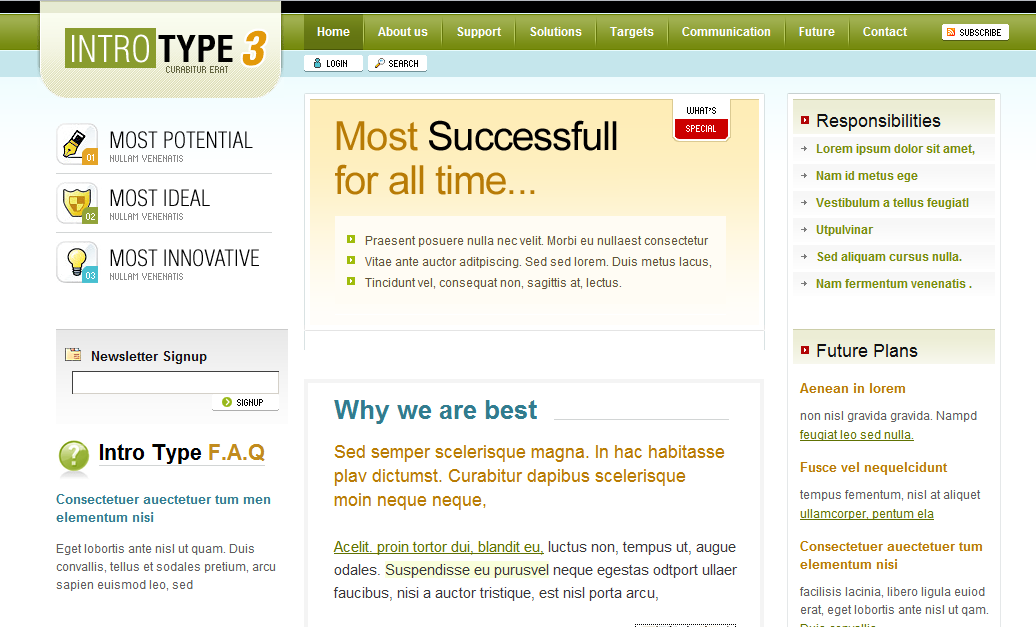1036x627 pixels.
Task: Open the Most Ideal link
Action: [160, 198]
